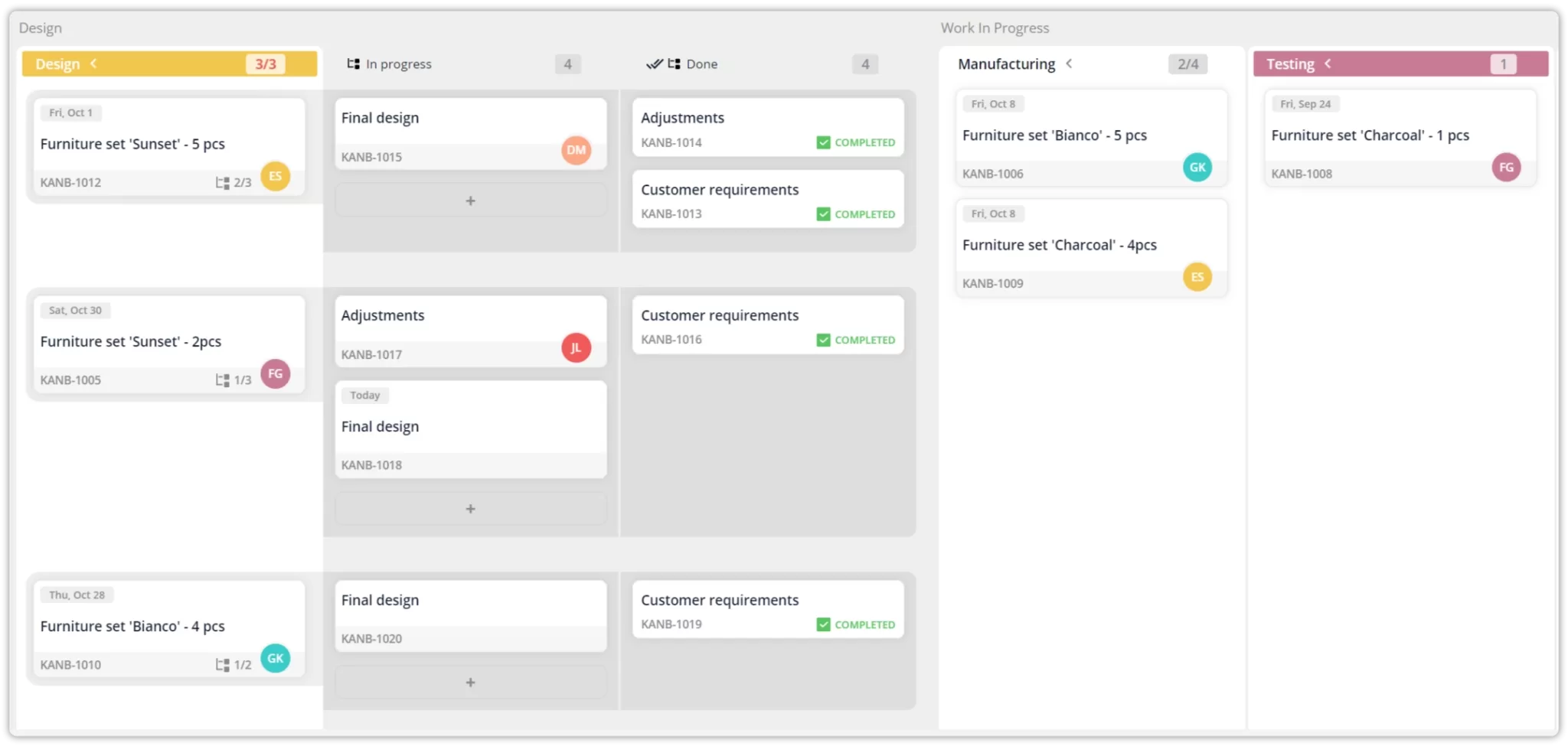This screenshot has height=746, width=1568.
Task: Open Final design card KANB-1015
Action: tap(470, 134)
